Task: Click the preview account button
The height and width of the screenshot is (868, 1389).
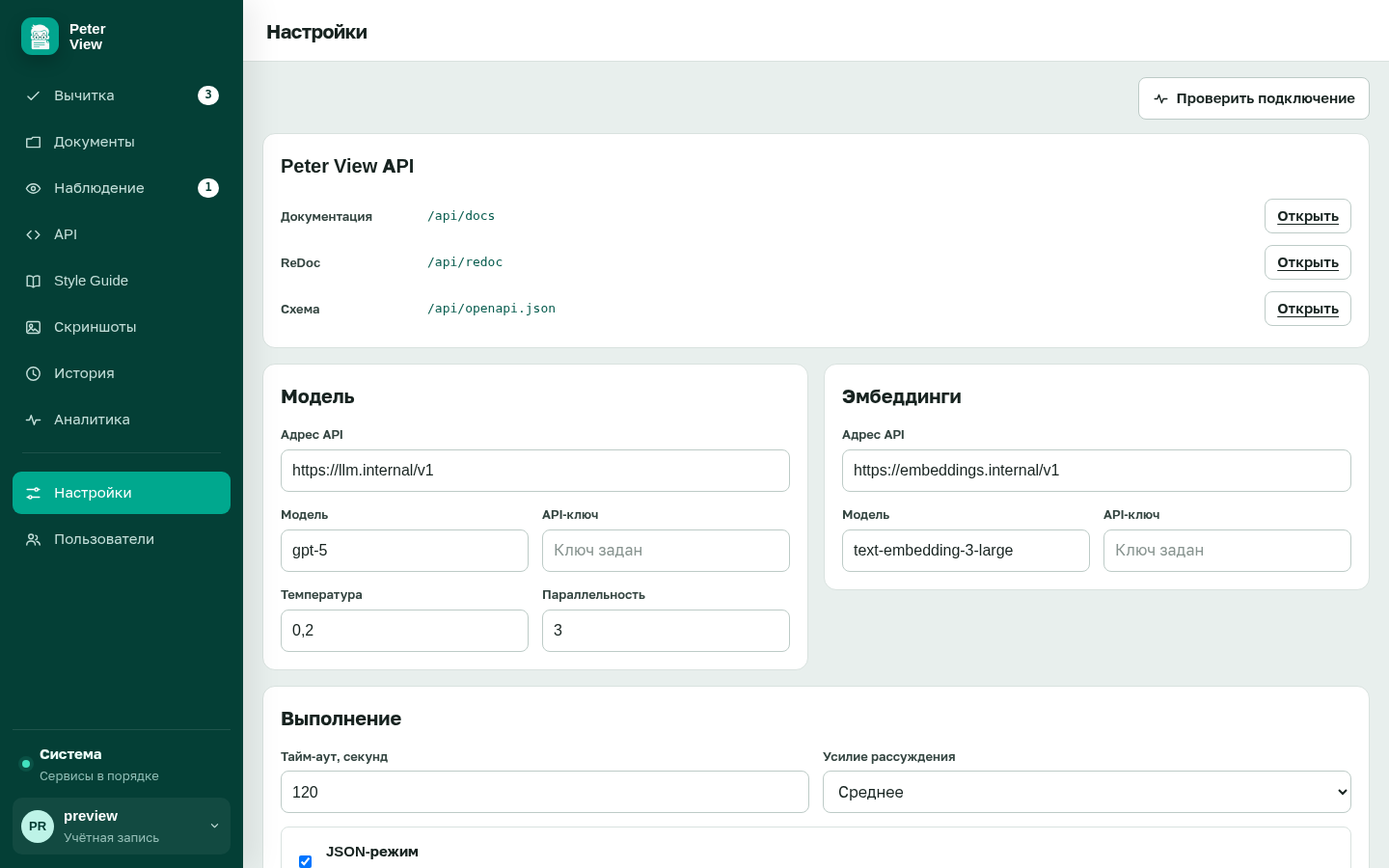Action: pos(122,827)
